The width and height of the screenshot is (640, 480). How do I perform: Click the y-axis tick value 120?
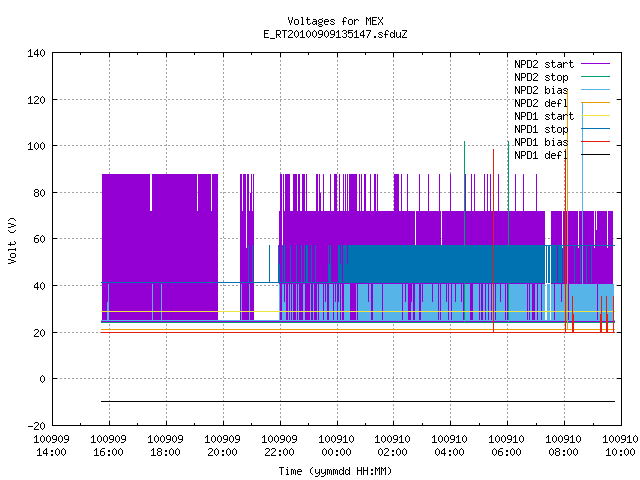tap(36, 100)
